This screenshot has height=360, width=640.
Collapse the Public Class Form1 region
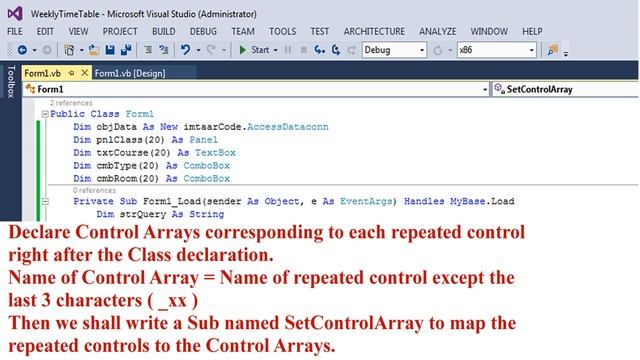pyautogui.click(x=45, y=114)
